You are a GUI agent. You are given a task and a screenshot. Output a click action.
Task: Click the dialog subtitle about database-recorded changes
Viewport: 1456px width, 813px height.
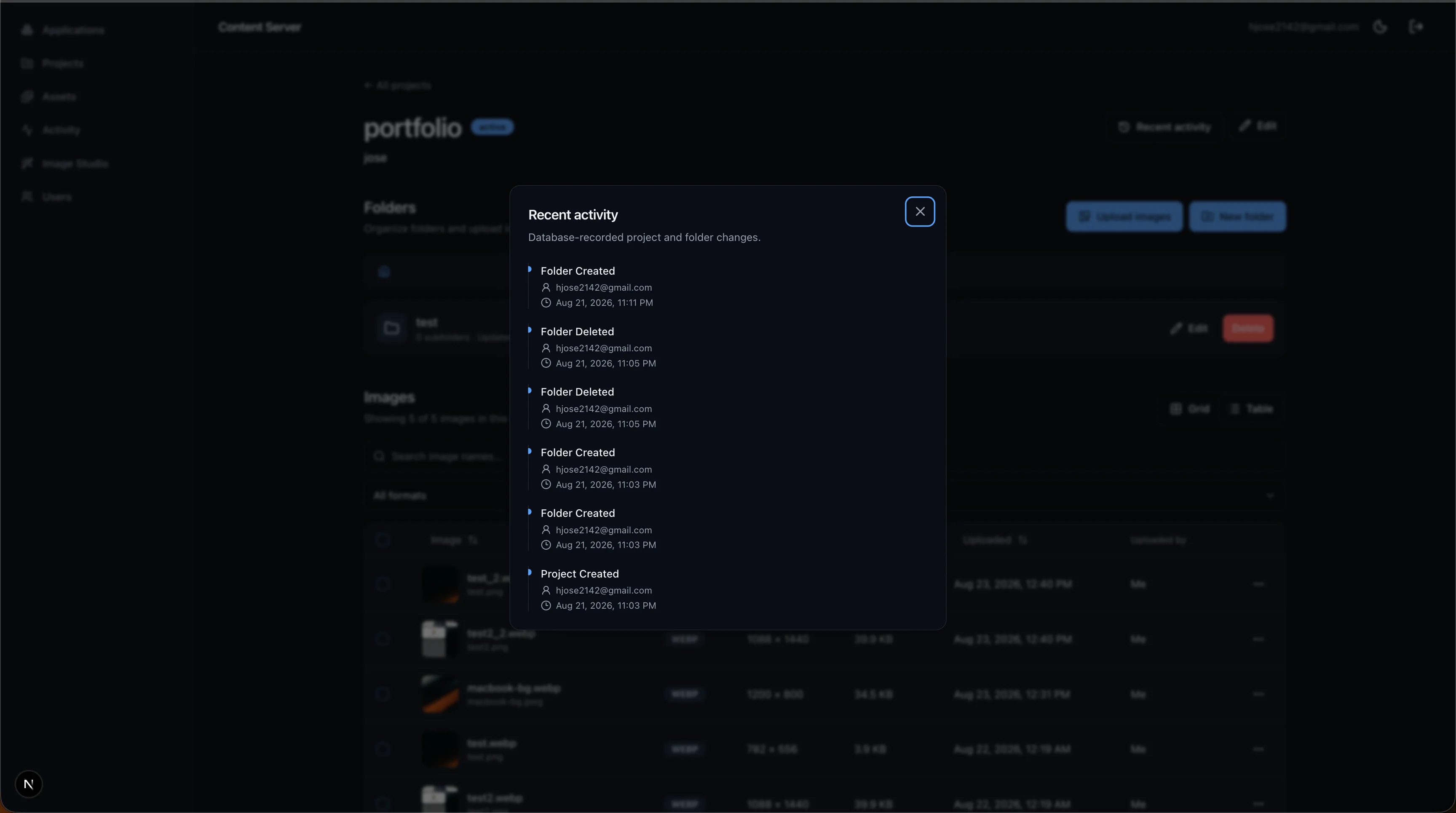tap(644, 237)
